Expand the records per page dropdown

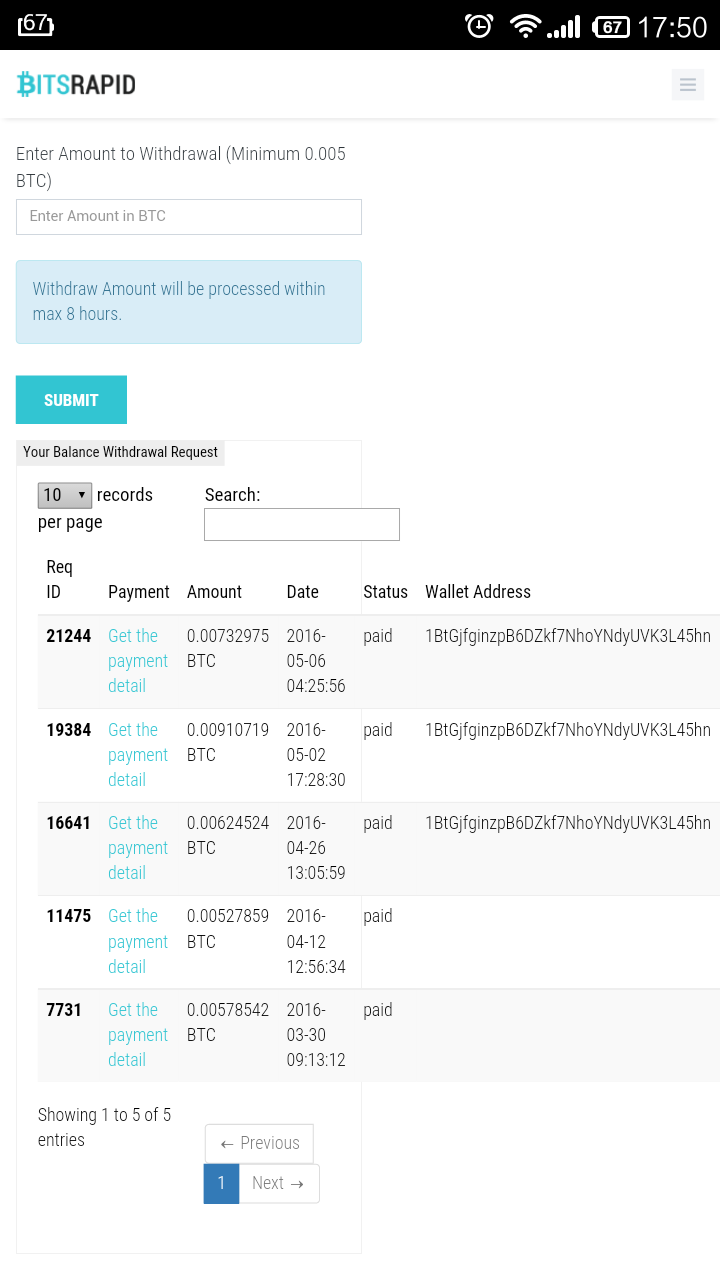(x=65, y=495)
